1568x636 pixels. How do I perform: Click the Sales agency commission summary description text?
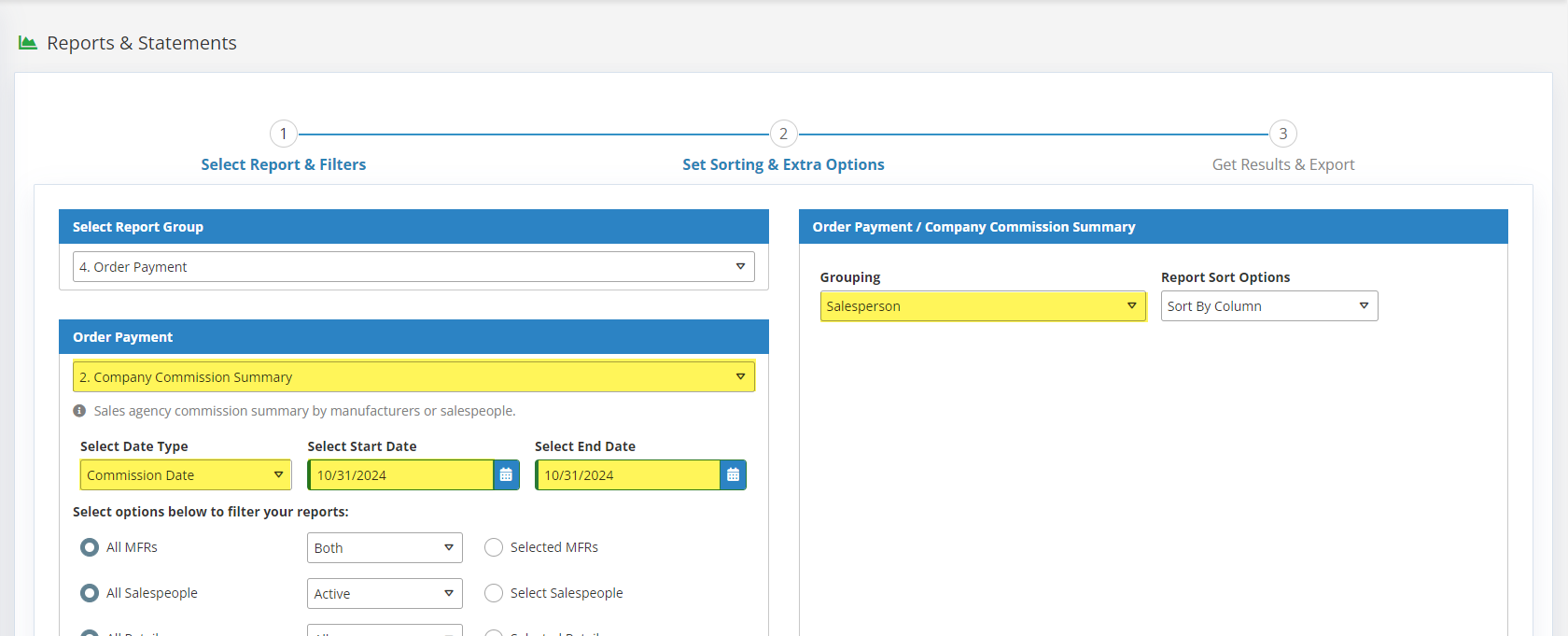point(304,411)
